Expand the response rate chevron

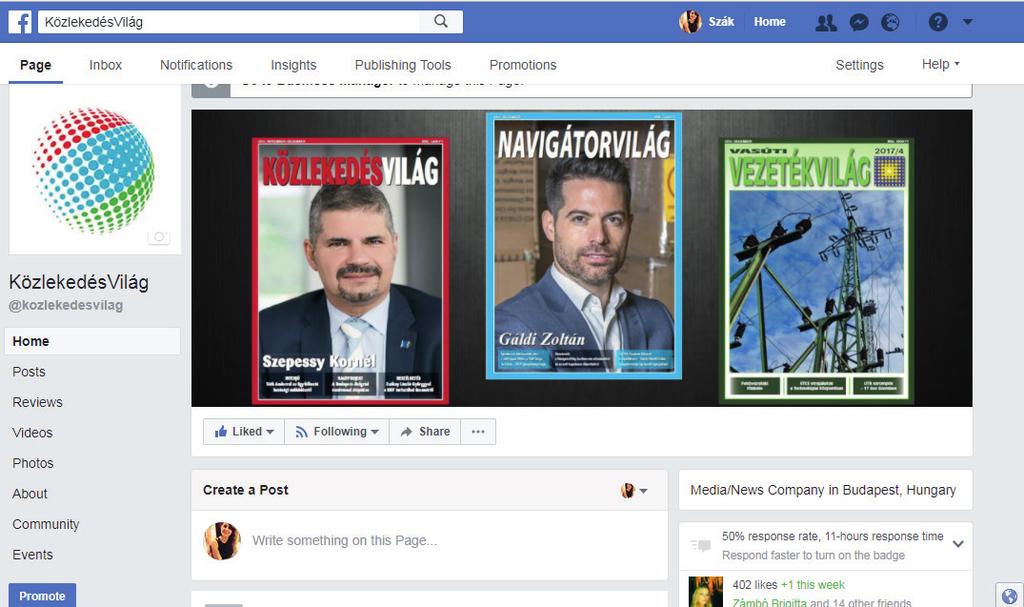958,544
